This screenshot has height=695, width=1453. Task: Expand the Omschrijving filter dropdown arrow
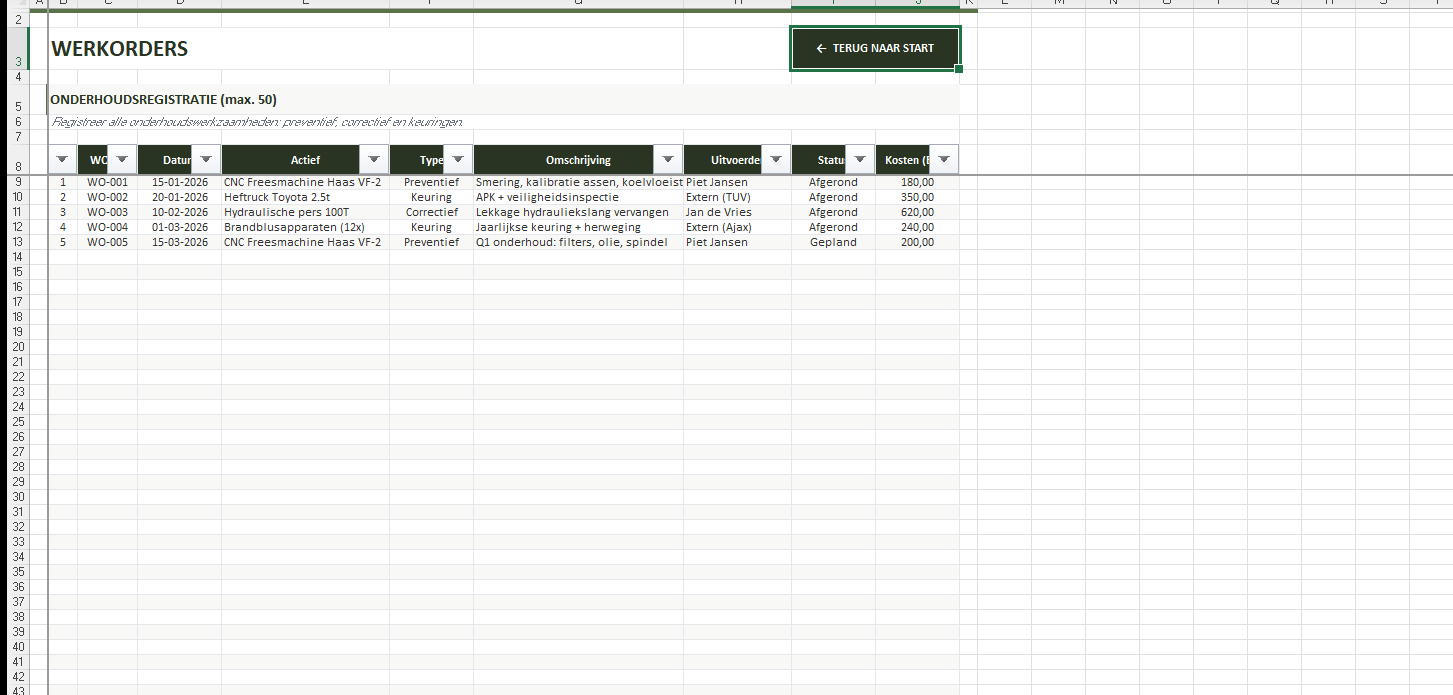coord(668,160)
